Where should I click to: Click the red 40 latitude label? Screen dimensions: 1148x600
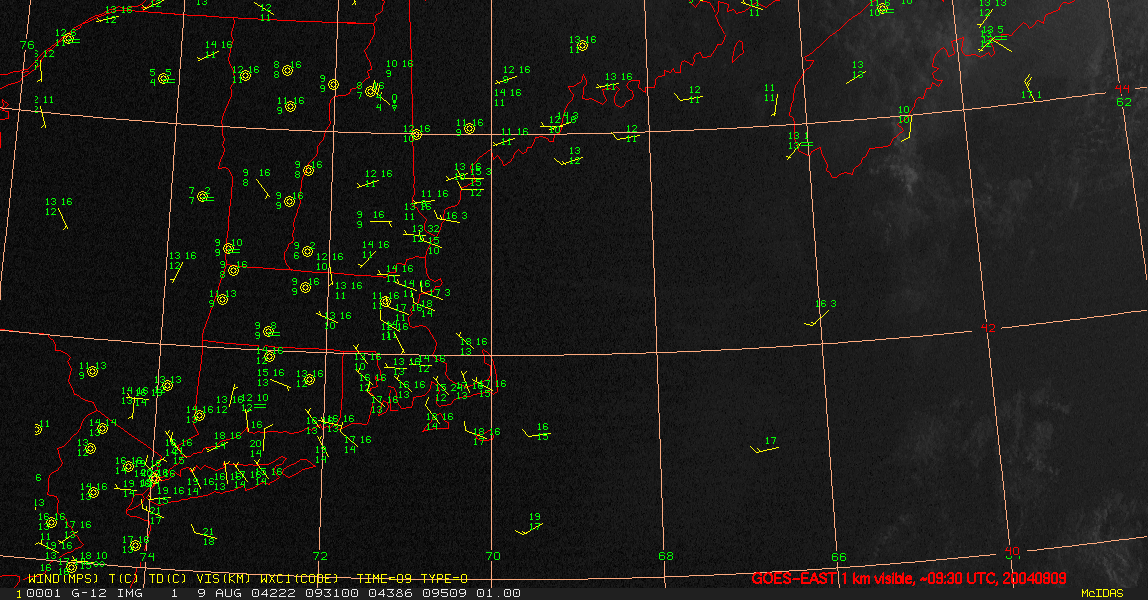coord(1012,550)
